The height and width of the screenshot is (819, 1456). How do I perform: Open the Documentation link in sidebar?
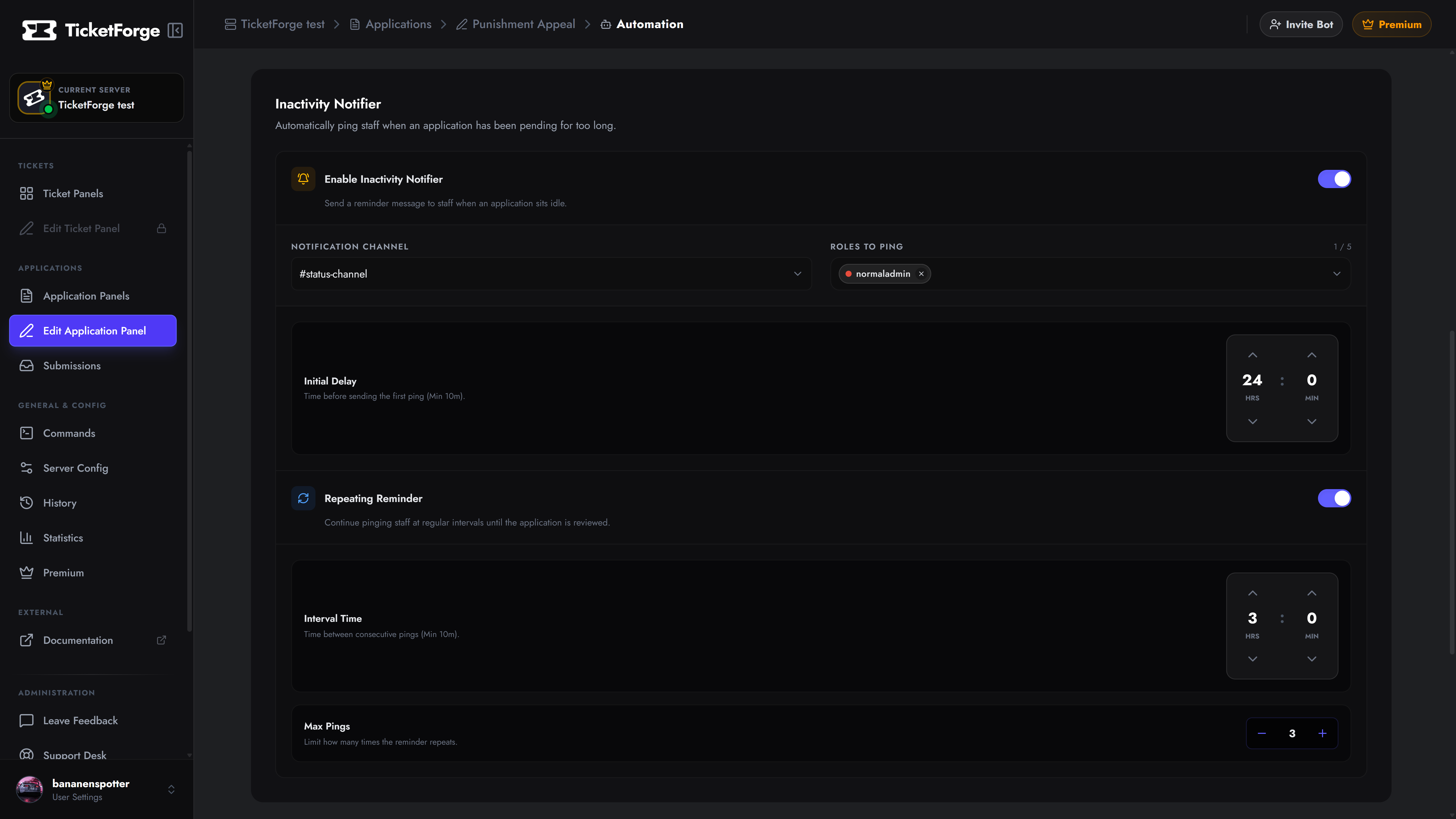[93, 640]
